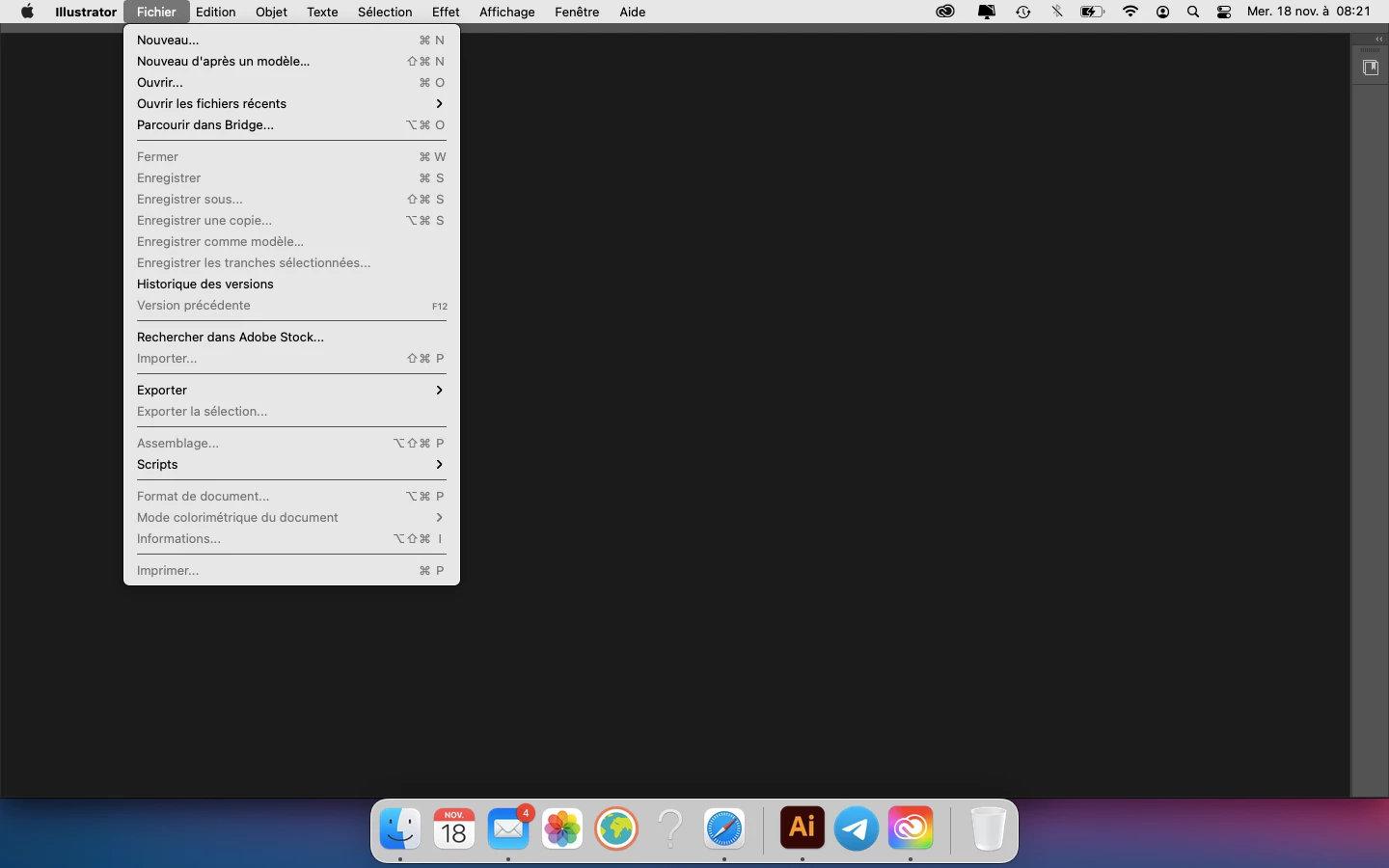Screen dimensions: 1389x868
Task: Click the battery status icon
Action: click(x=1092, y=12)
